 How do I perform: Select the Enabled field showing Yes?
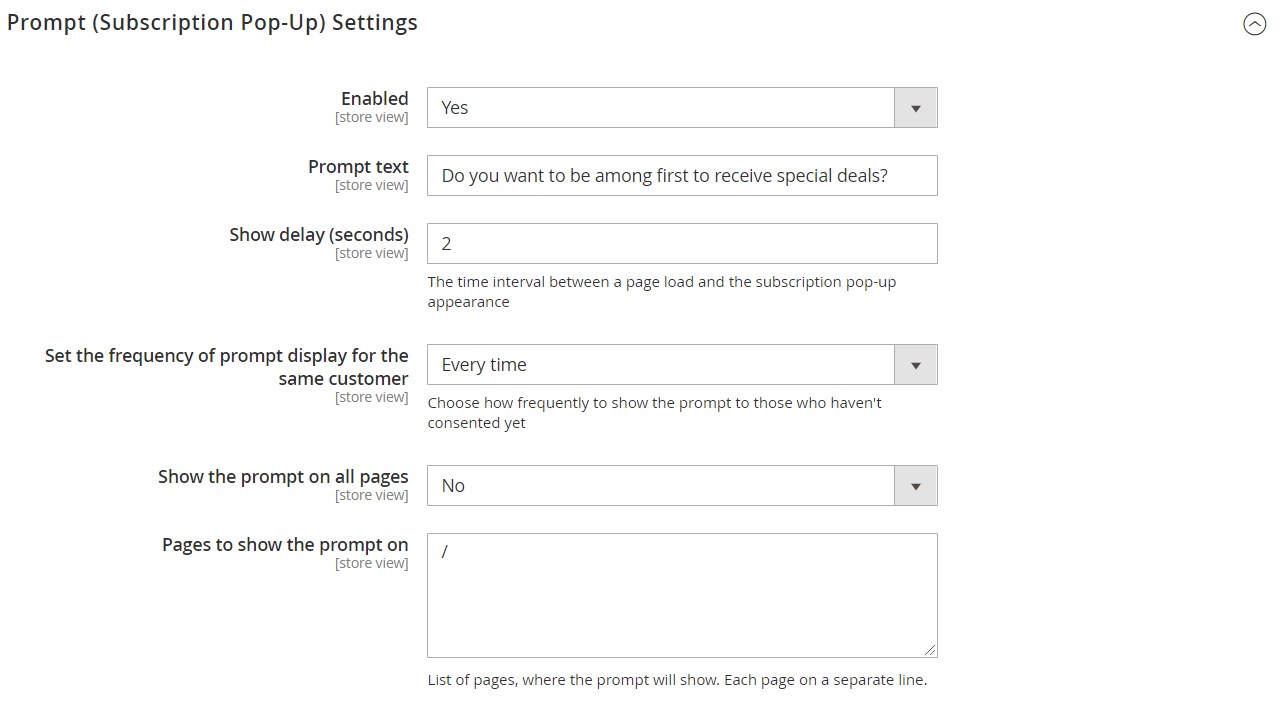point(682,108)
